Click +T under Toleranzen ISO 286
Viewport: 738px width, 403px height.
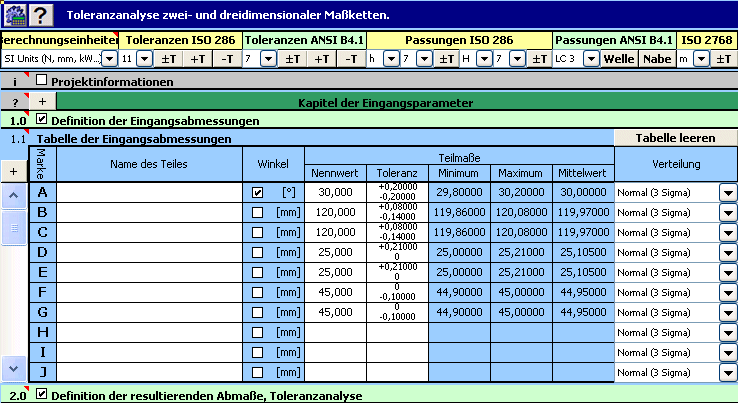pos(198,59)
